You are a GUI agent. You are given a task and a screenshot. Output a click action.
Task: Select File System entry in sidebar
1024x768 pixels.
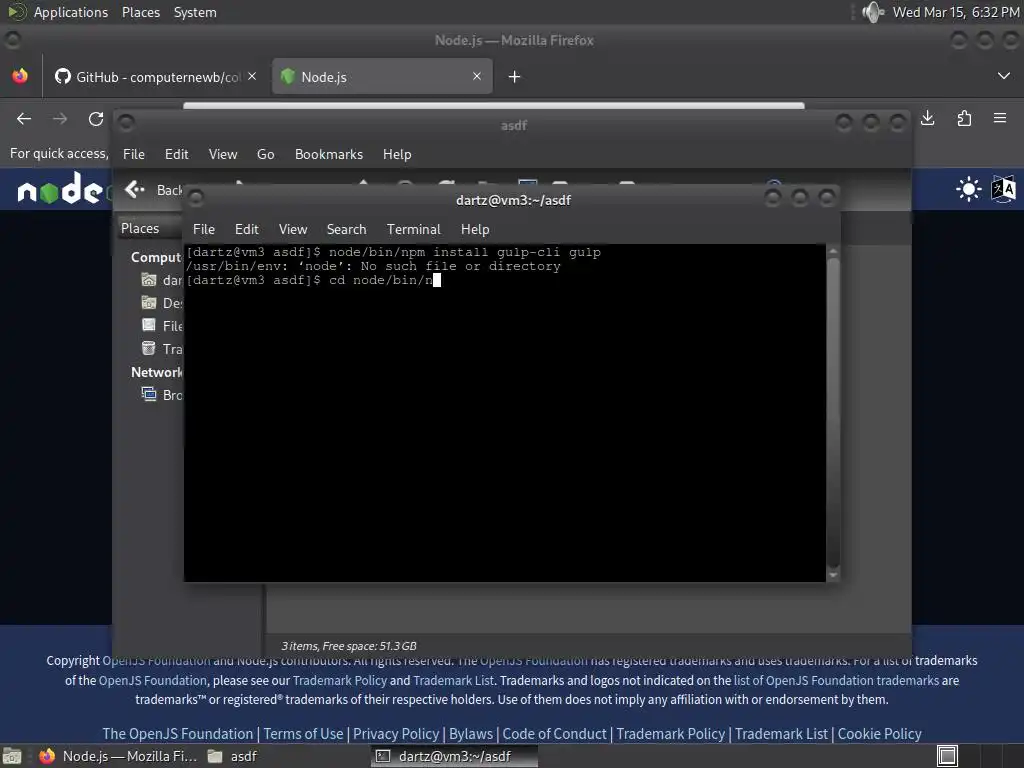(x=161, y=326)
